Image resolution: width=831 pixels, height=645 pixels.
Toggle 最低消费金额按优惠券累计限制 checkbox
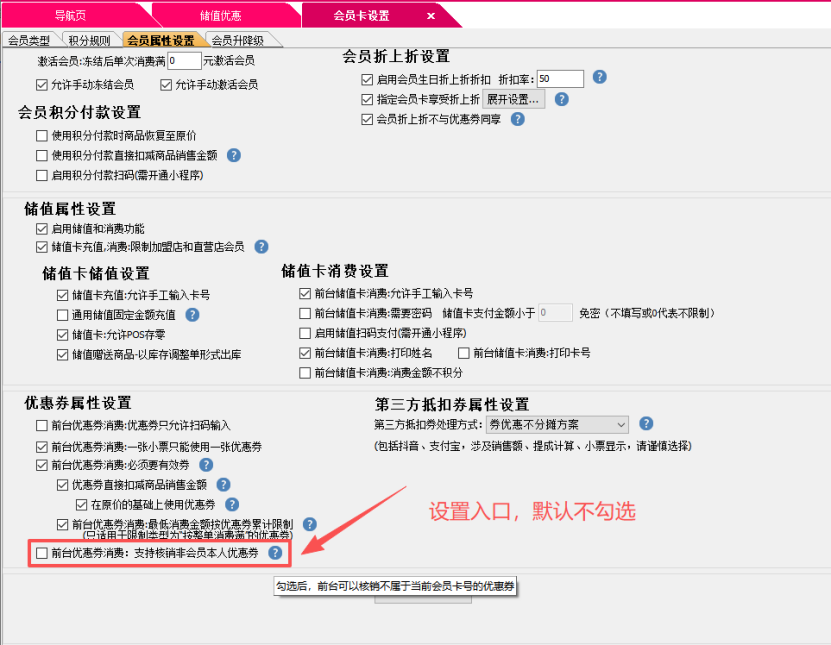63,525
